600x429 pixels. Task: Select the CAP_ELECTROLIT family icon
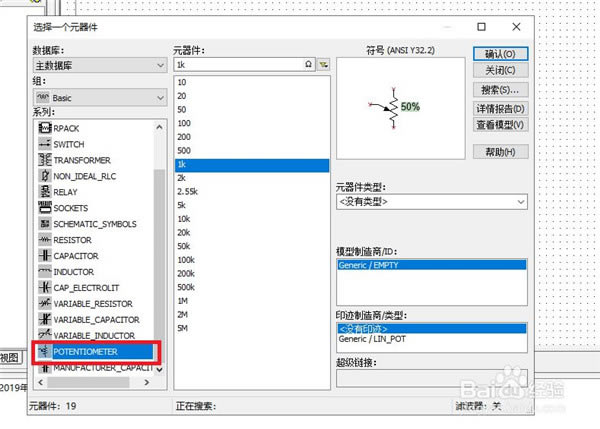point(45,287)
